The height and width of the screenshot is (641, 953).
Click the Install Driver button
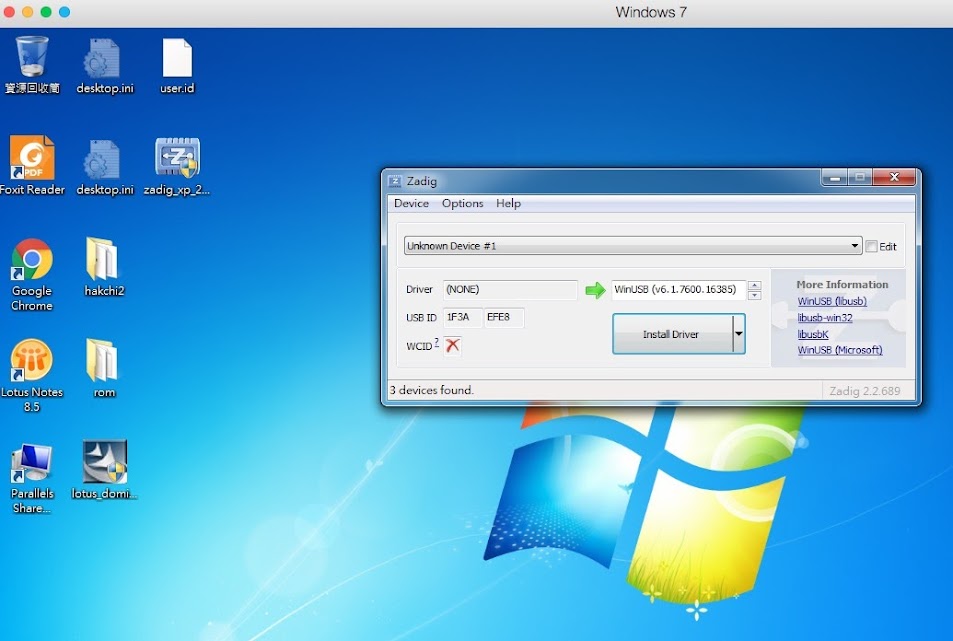pyautogui.click(x=671, y=334)
